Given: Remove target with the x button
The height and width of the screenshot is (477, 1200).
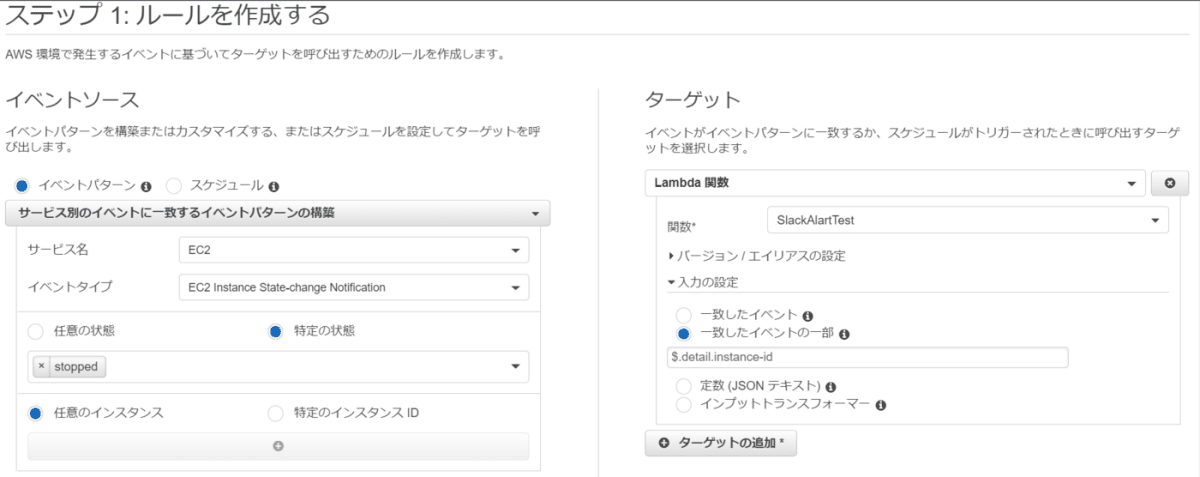Looking at the screenshot, I should [x=1170, y=184].
